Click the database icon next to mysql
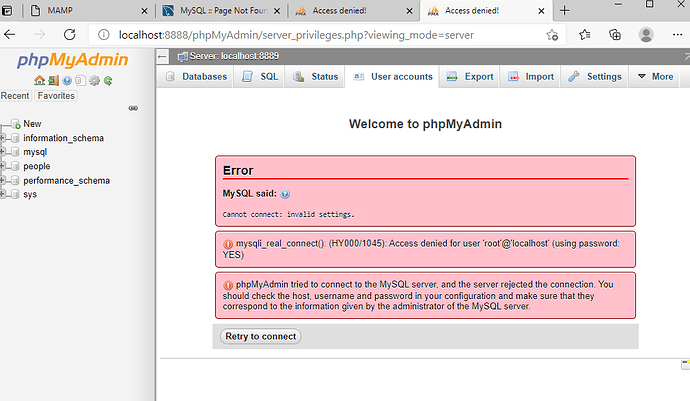Screen dimensions: 690x401 pyautogui.click(x=15, y=152)
